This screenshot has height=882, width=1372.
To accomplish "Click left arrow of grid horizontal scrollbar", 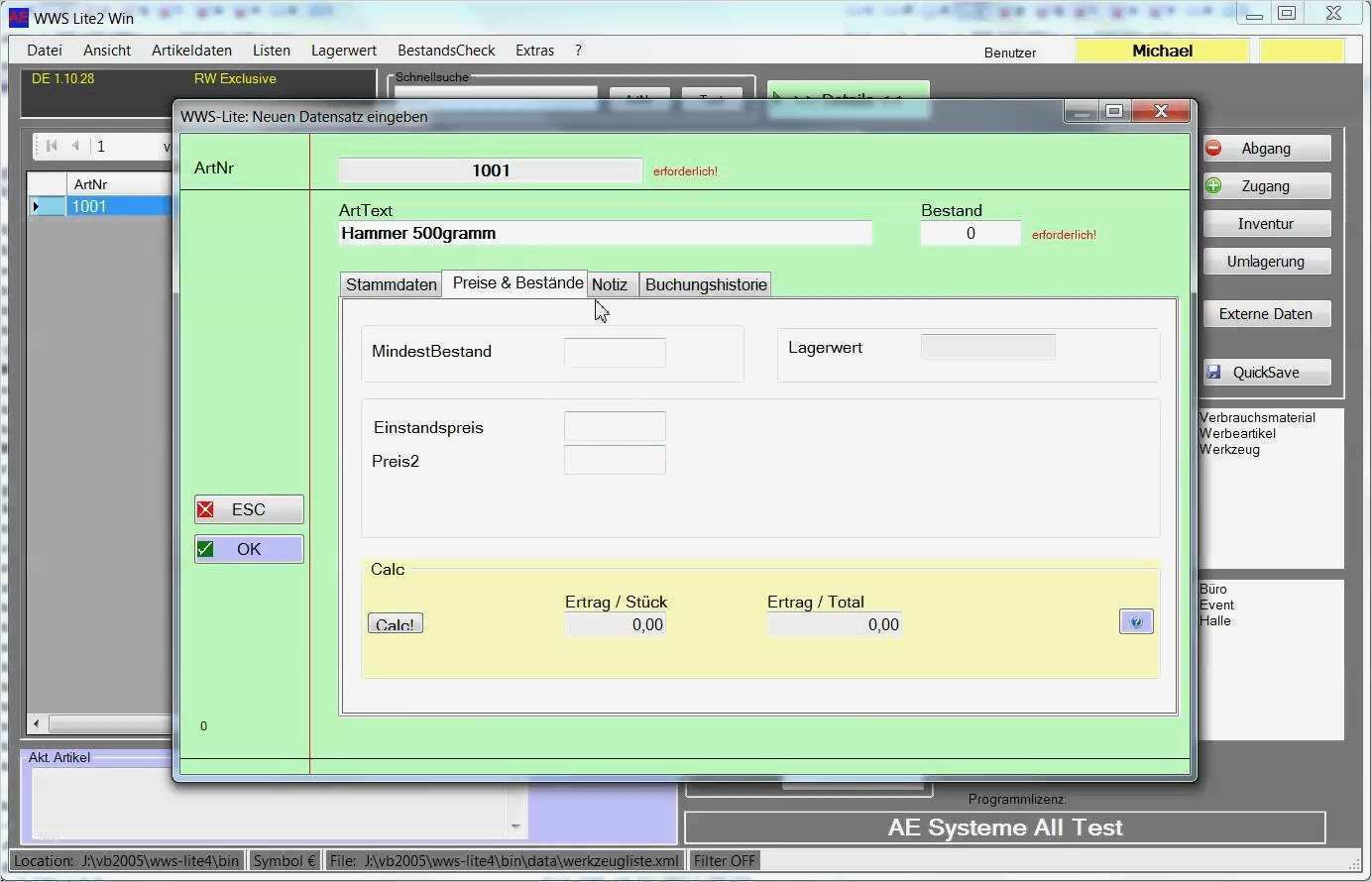I will pyautogui.click(x=37, y=724).
